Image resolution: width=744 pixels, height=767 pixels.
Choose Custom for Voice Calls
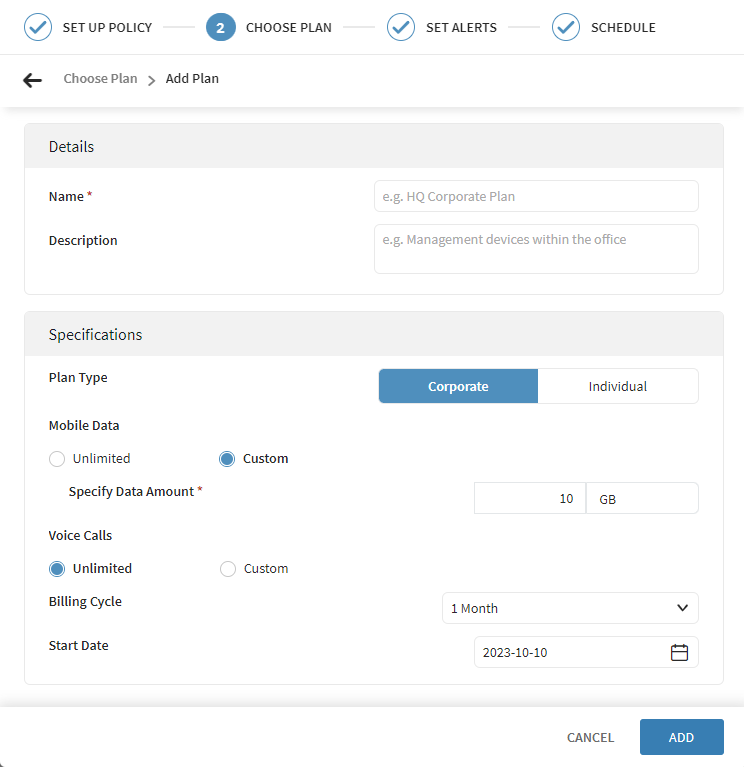[228, 569]
